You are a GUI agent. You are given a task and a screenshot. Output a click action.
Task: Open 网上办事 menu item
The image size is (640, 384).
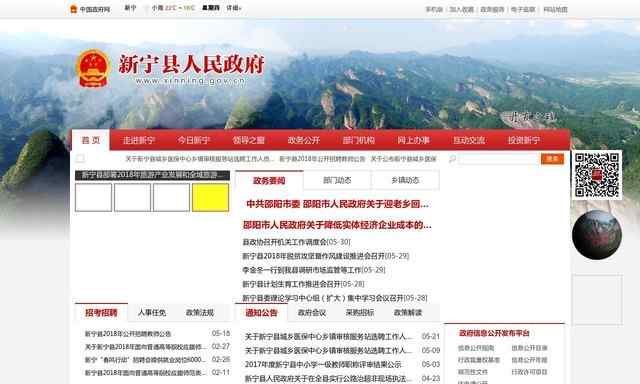pyautogui.click(x=413, y=140)
